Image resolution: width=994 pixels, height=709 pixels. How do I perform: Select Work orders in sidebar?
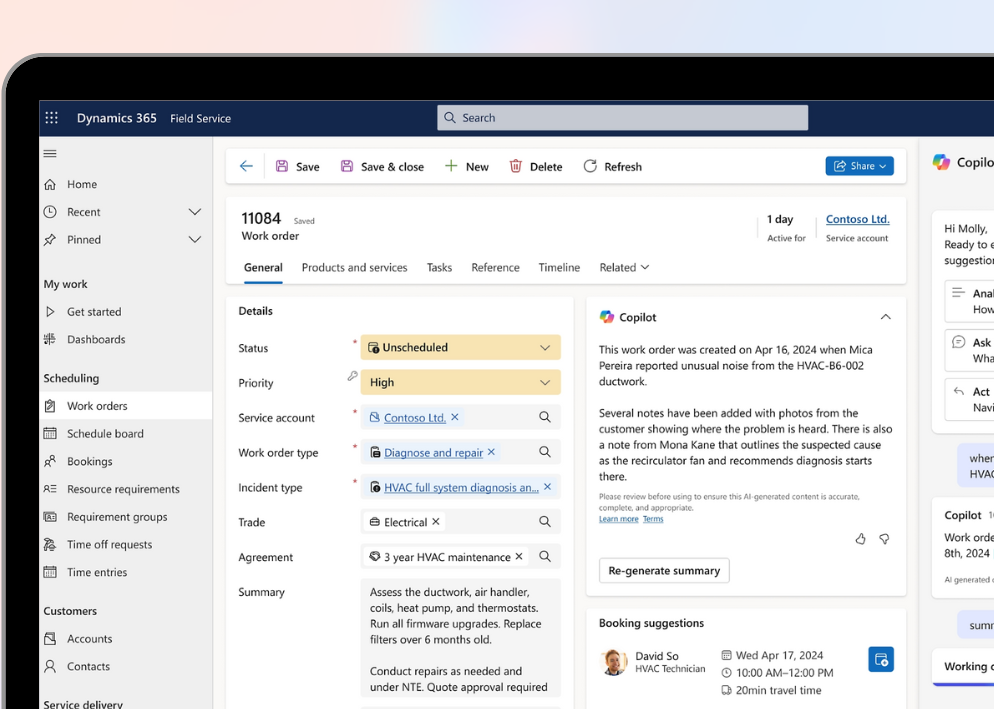point(126,406)
